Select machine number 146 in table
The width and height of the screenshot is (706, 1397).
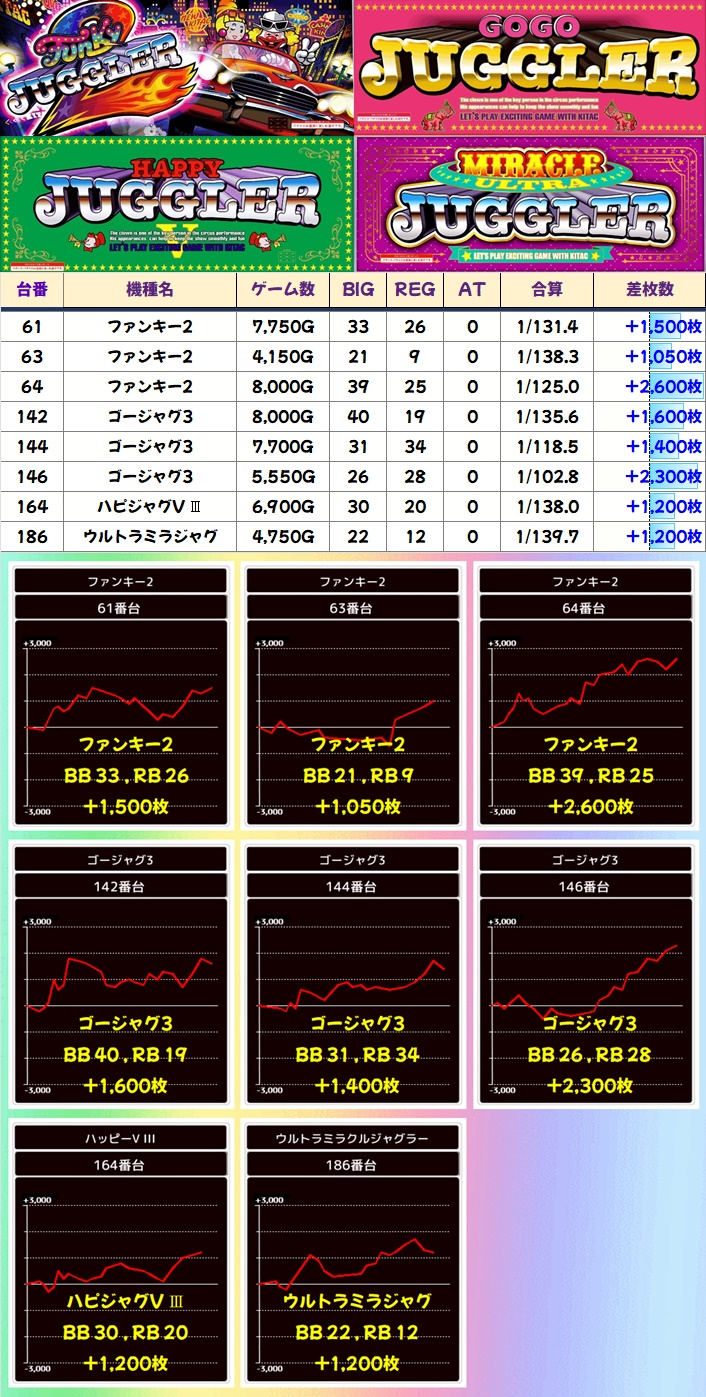tap(32, 476)
